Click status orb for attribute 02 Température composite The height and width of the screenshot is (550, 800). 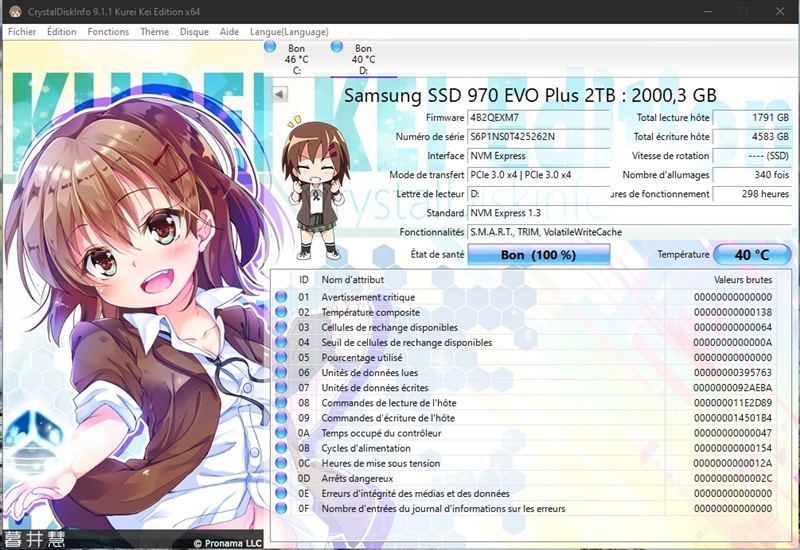[x=281, y=312]
